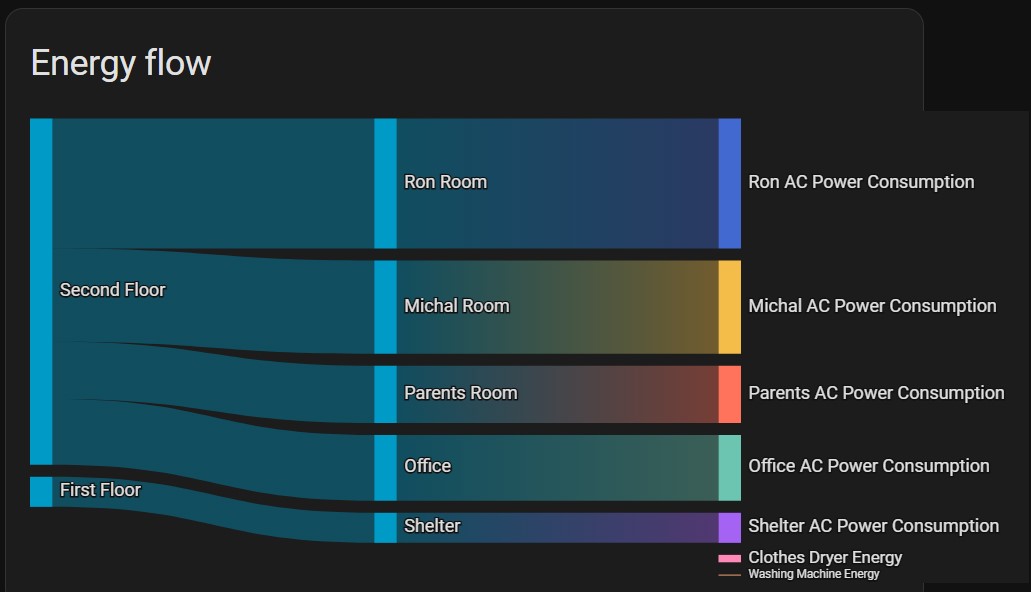
Task: Open the Washing Machine Energy label
Action: (813, 574)
